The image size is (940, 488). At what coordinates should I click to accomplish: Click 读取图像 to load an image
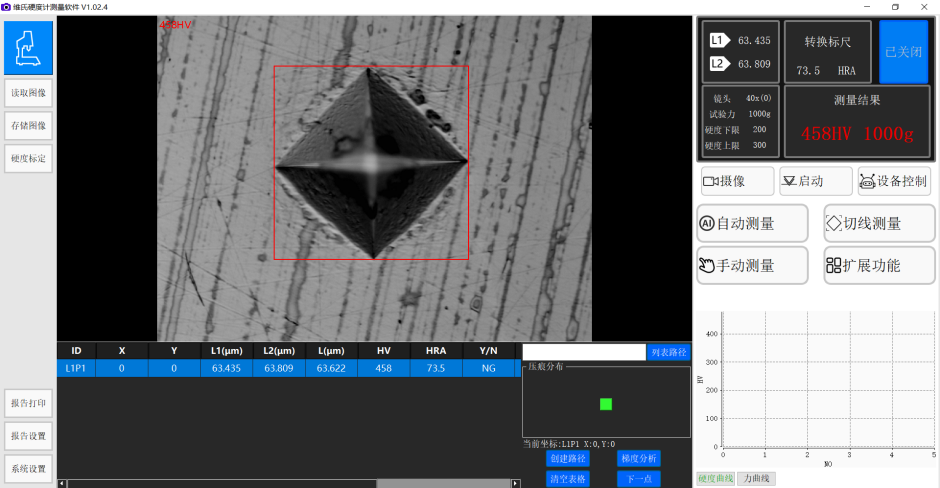coord(28,93)
